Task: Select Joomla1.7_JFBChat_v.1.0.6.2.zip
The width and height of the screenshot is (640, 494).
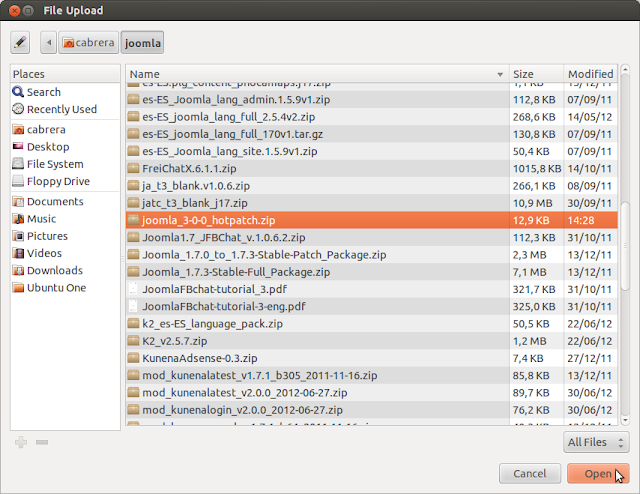Action: coord(371,237)
